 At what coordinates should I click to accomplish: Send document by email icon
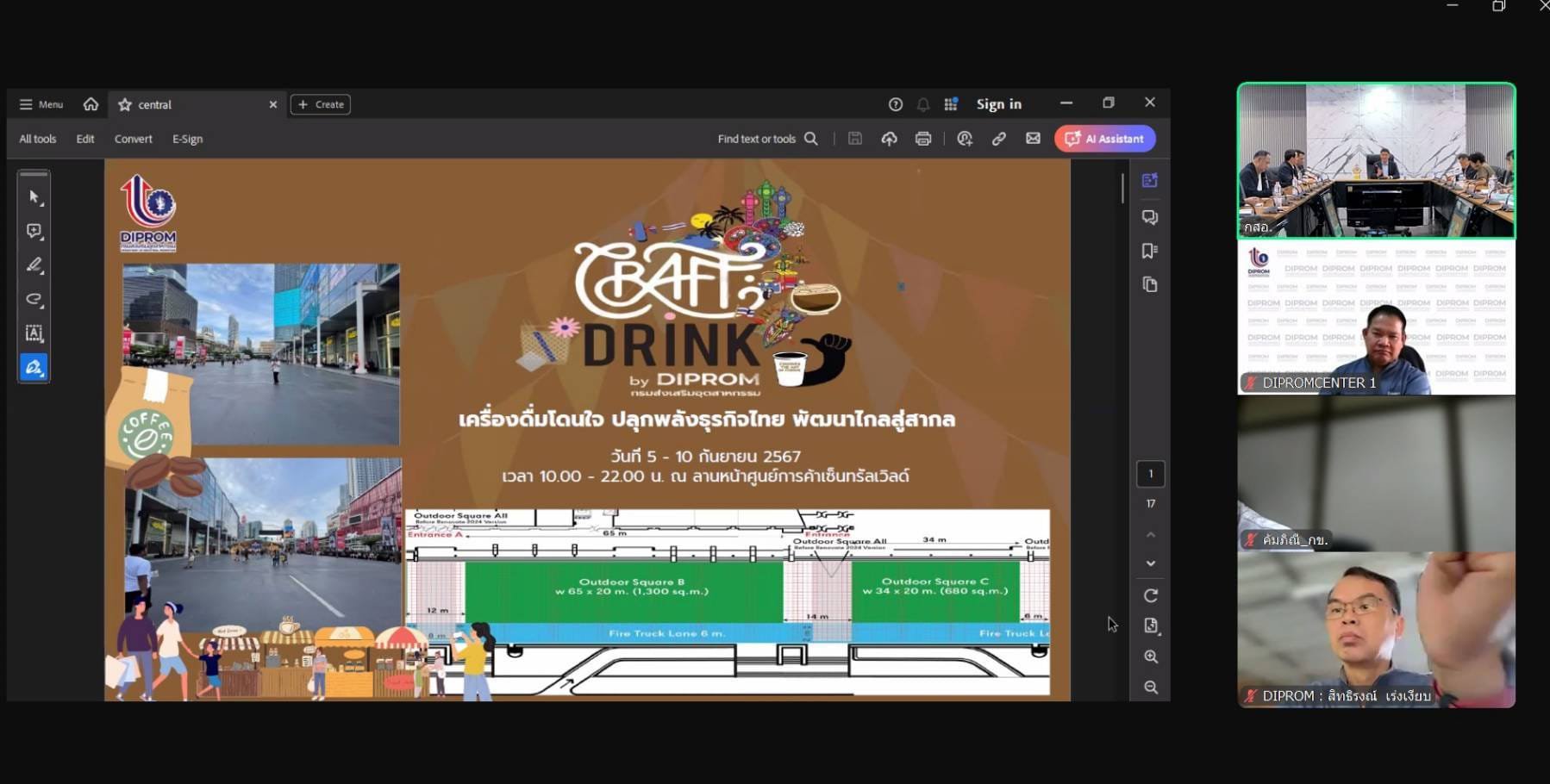click(x=1033, y=139)
